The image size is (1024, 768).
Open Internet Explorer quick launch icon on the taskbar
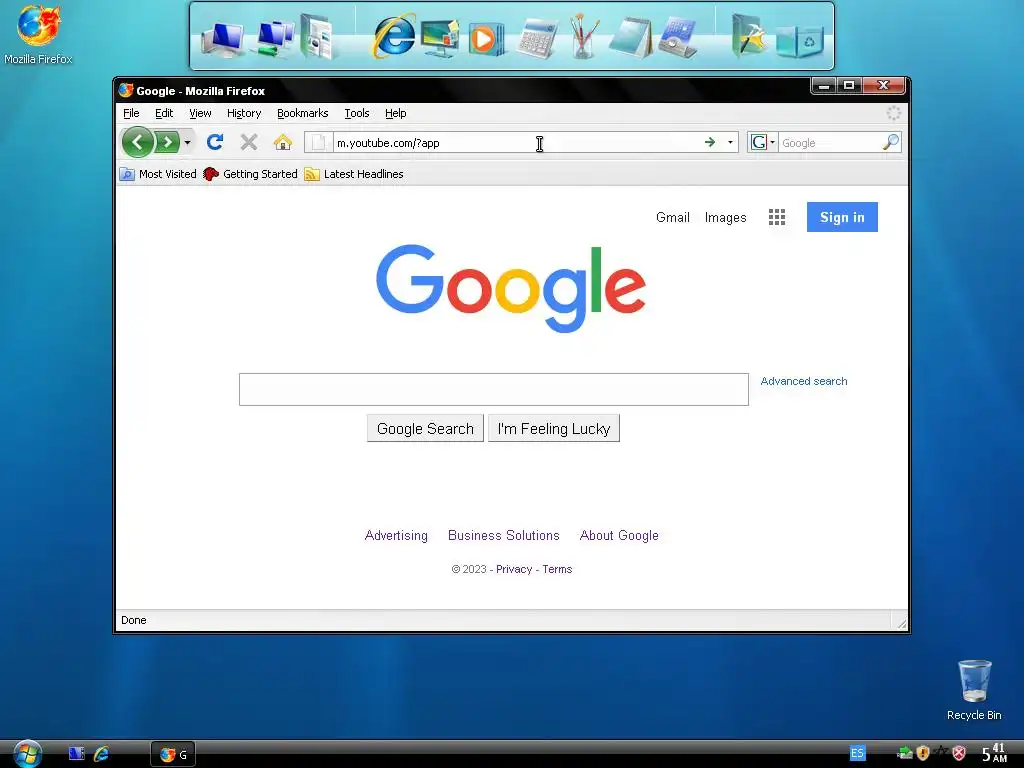pyautogui.click(x=101, y=754)
